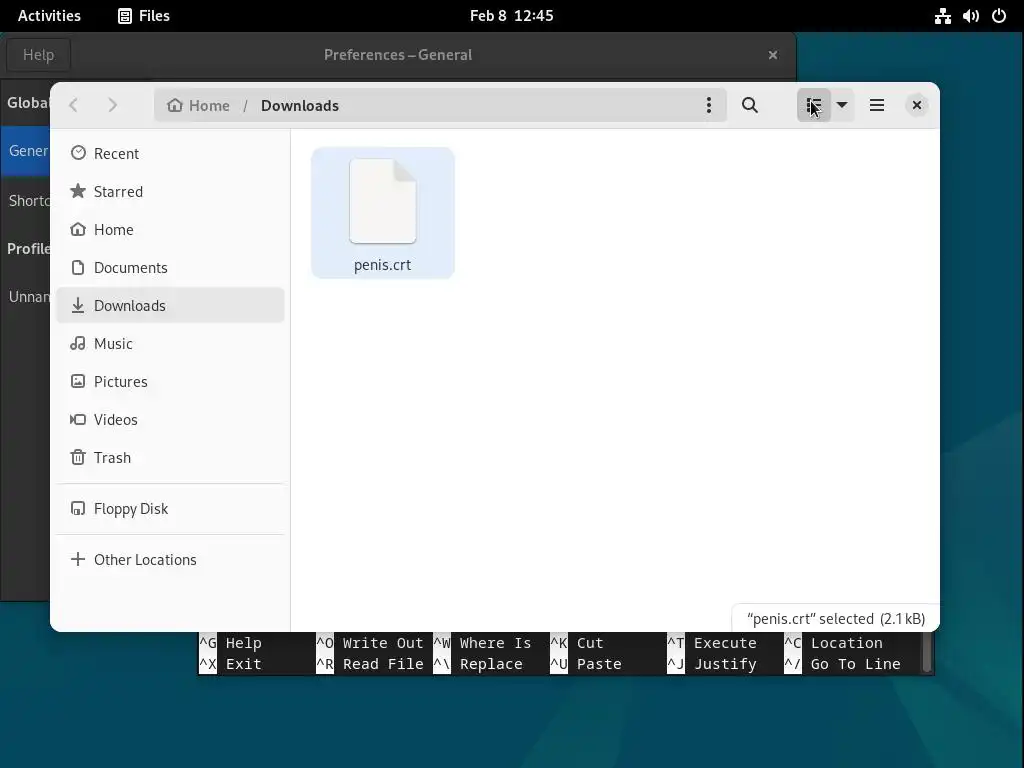Open Home in the sidebar
This screenshot has width=1024, height=768.
[x=170, y=229]
